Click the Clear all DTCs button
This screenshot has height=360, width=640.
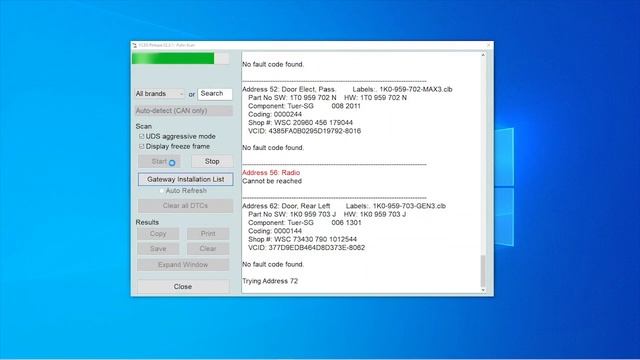(185, 206)
